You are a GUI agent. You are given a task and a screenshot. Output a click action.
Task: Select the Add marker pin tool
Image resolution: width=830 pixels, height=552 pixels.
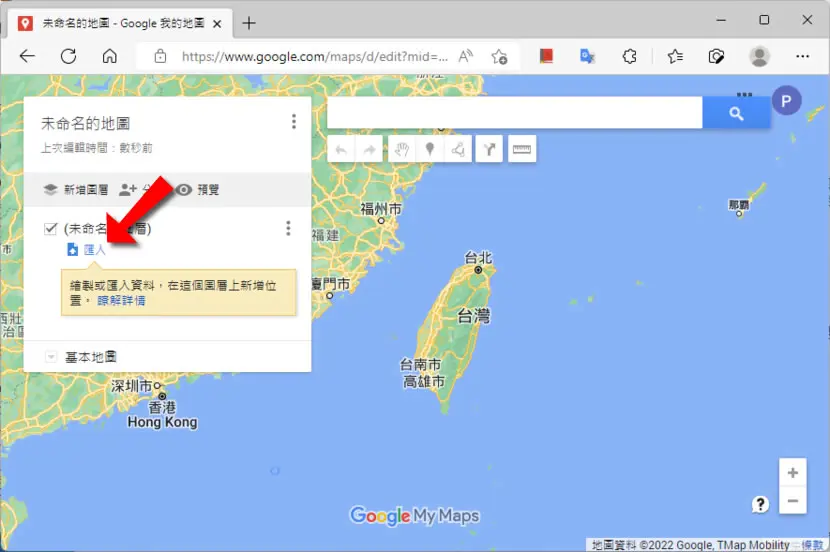(430, 150)
